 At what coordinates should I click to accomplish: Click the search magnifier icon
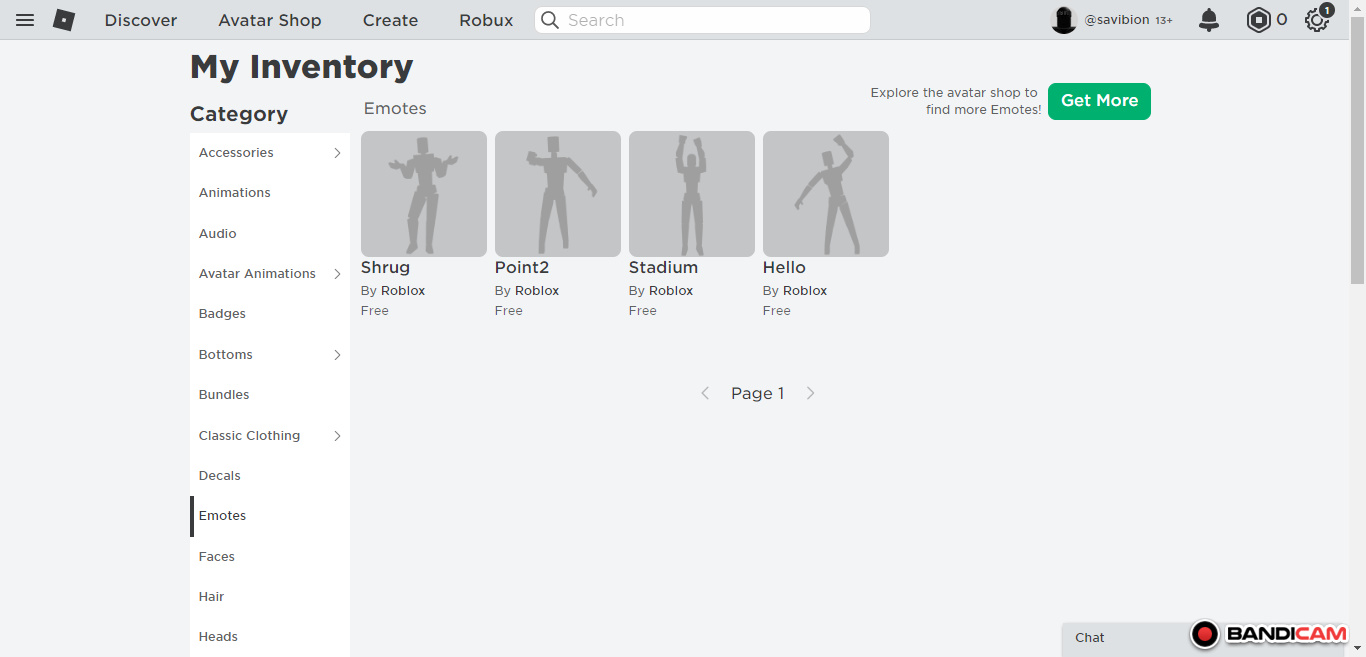550,20
